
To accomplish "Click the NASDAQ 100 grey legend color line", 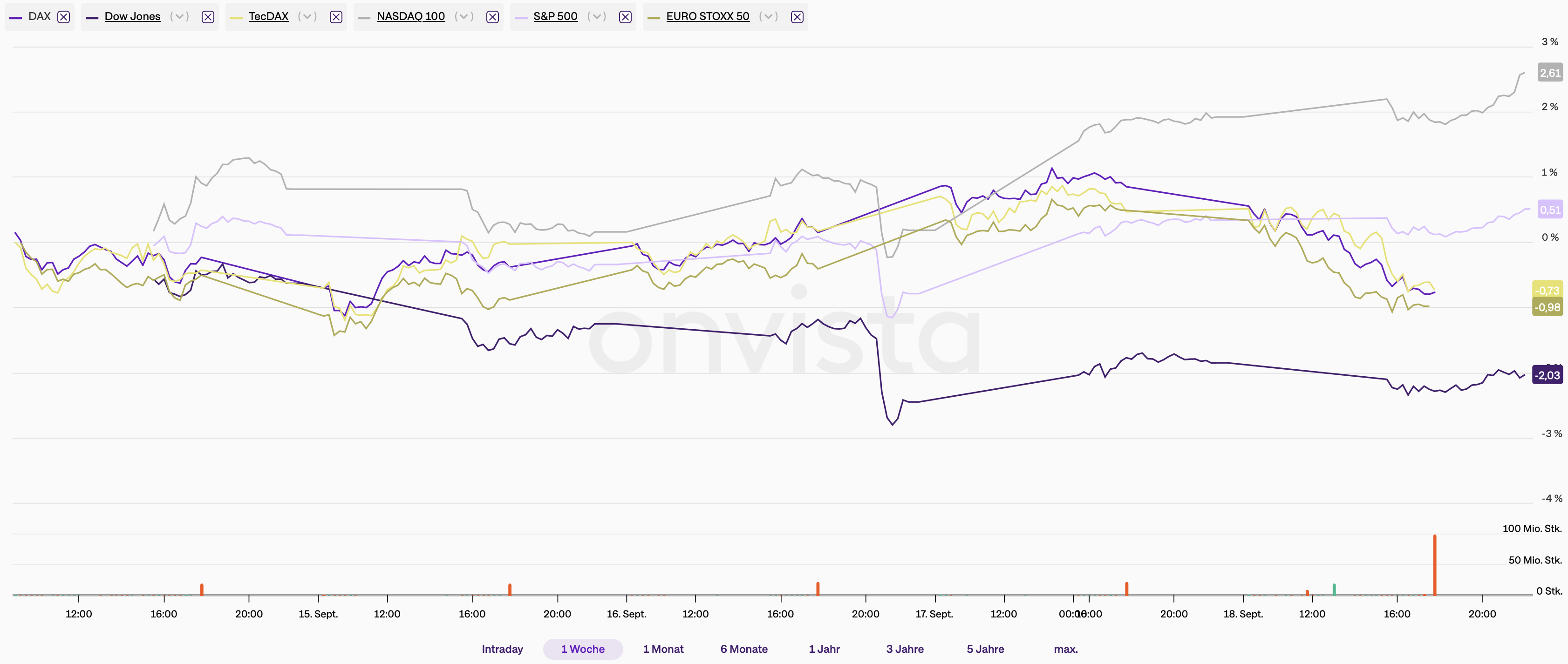I will tap(364, 18).
